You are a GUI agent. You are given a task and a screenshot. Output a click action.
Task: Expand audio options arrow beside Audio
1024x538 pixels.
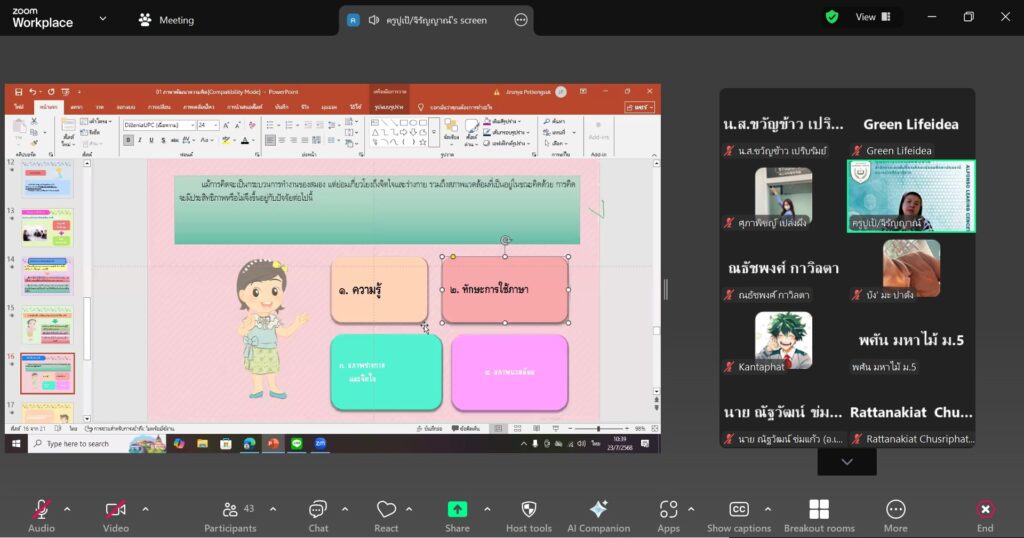coord(67,509)
